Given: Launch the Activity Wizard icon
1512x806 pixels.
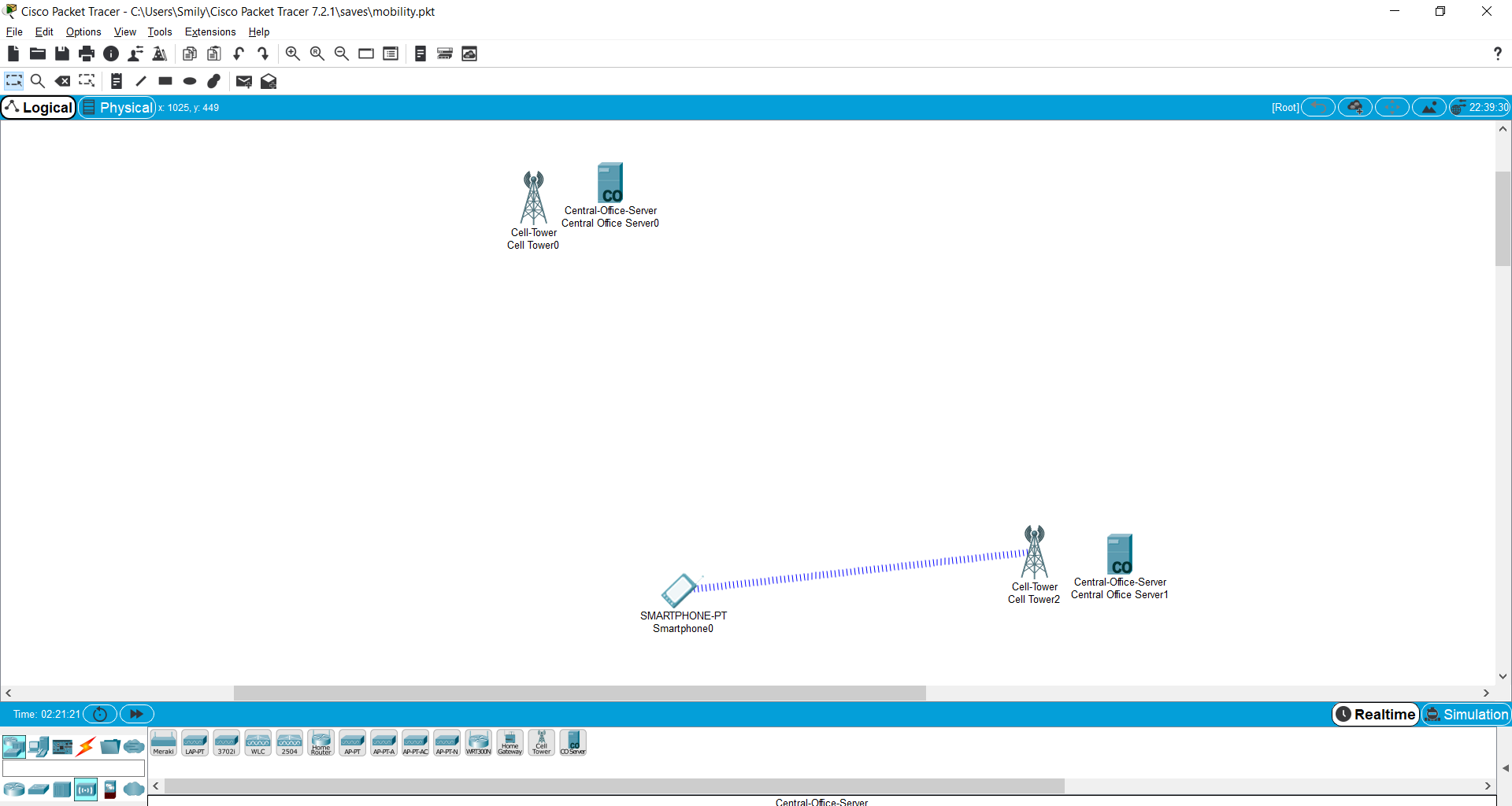Looking at the screenshot, I should click(x=160, y=54).
